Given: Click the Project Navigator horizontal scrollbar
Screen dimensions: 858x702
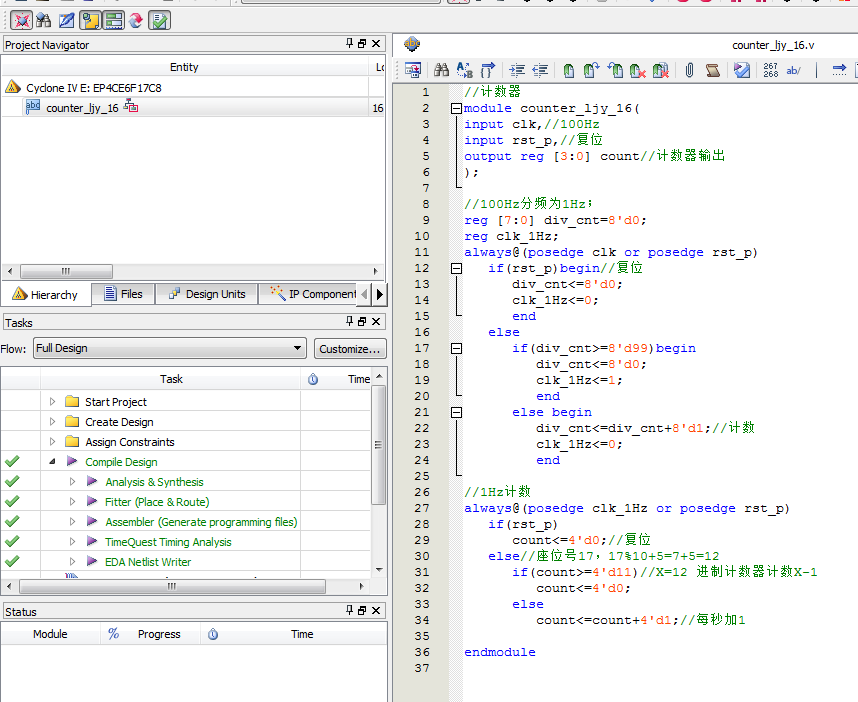Looking at the screenshot, I should tap(65, 271).
